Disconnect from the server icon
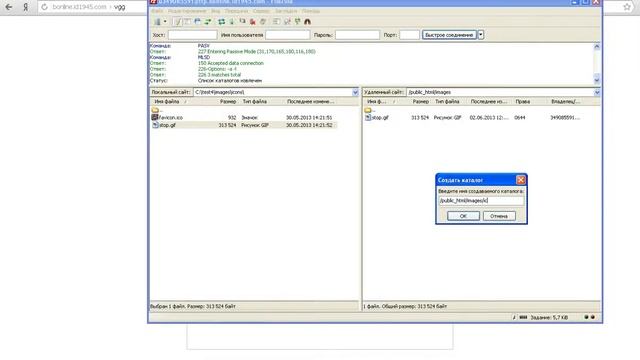The image size is (640, 360). [x=253, y=22]
